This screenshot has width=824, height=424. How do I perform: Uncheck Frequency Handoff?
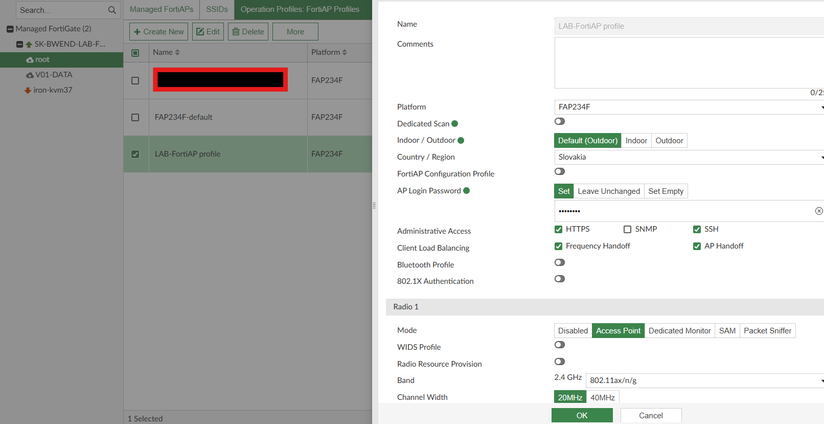point(559,246)
